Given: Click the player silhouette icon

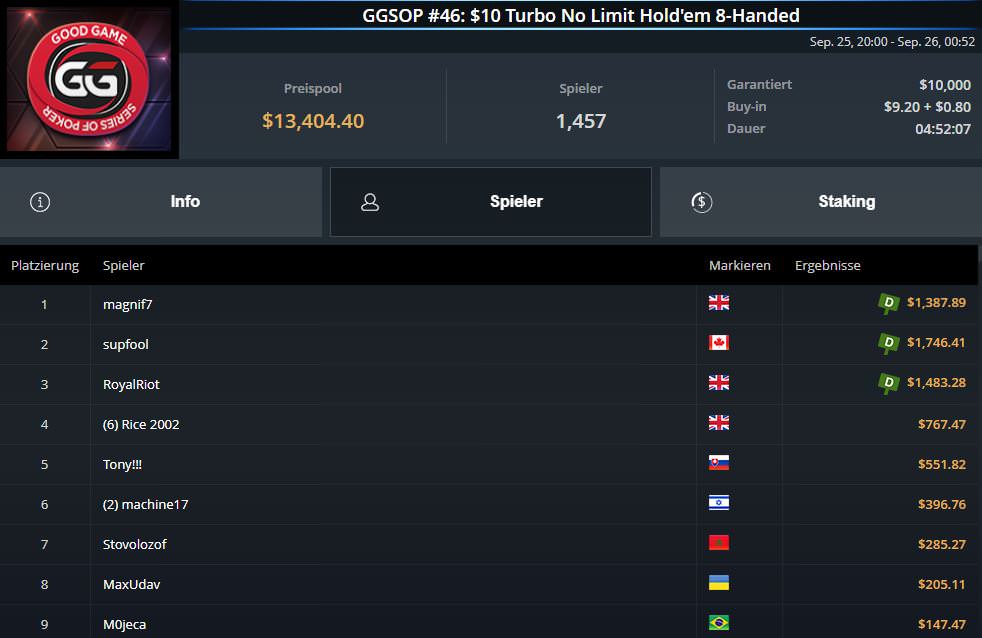Looking at the screenshot, I should pos(370,202).
